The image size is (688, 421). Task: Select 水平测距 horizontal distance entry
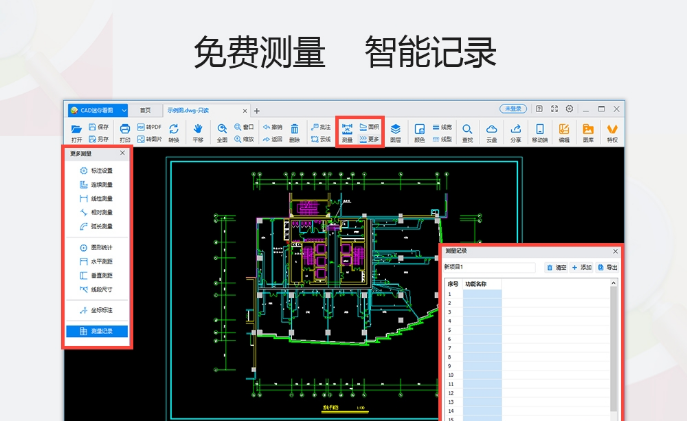click(97, 261)
